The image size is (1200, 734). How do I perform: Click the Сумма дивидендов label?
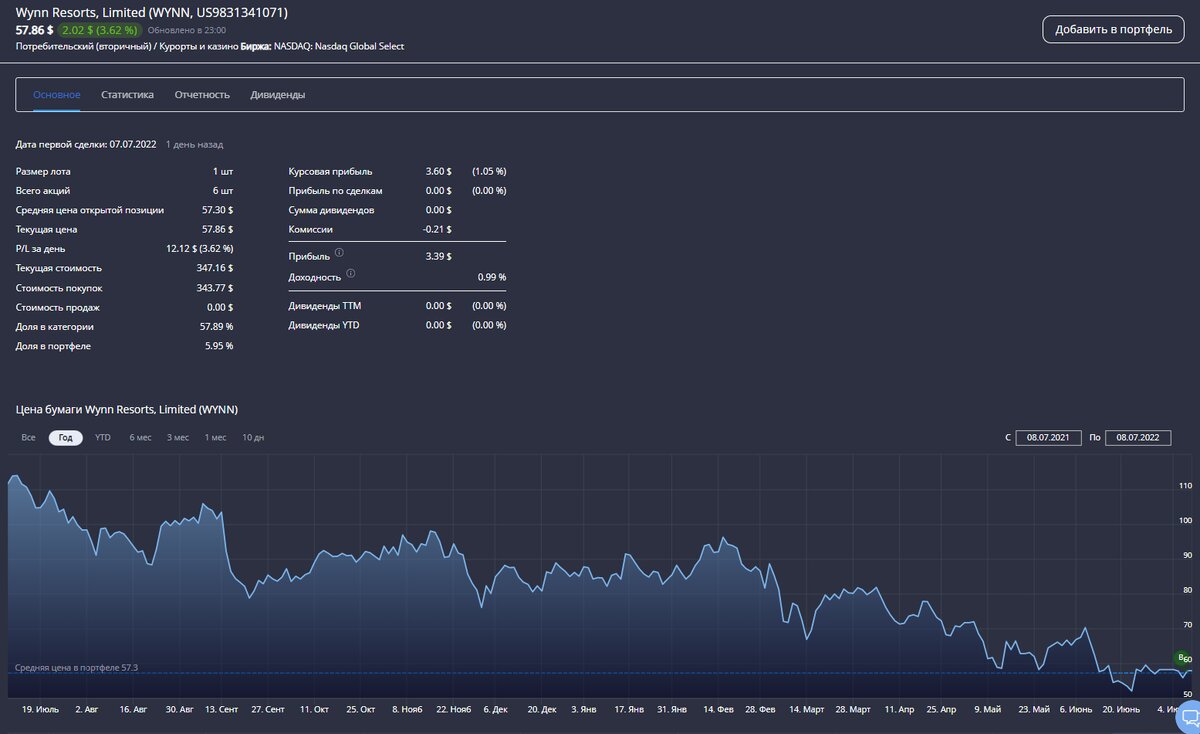tap(331, 210)
